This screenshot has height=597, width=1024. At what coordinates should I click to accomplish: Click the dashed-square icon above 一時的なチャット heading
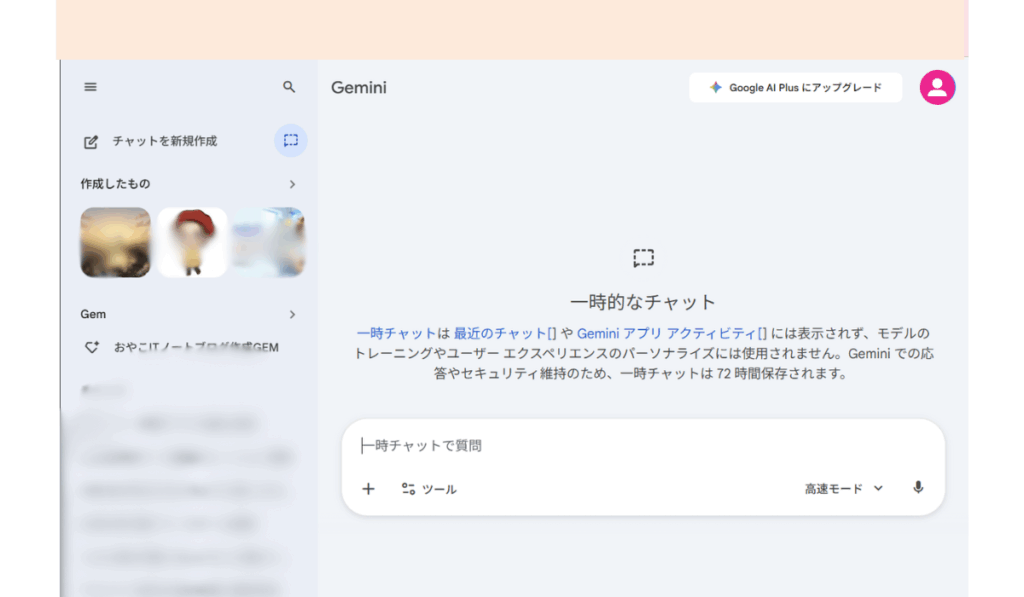[644, 256]
